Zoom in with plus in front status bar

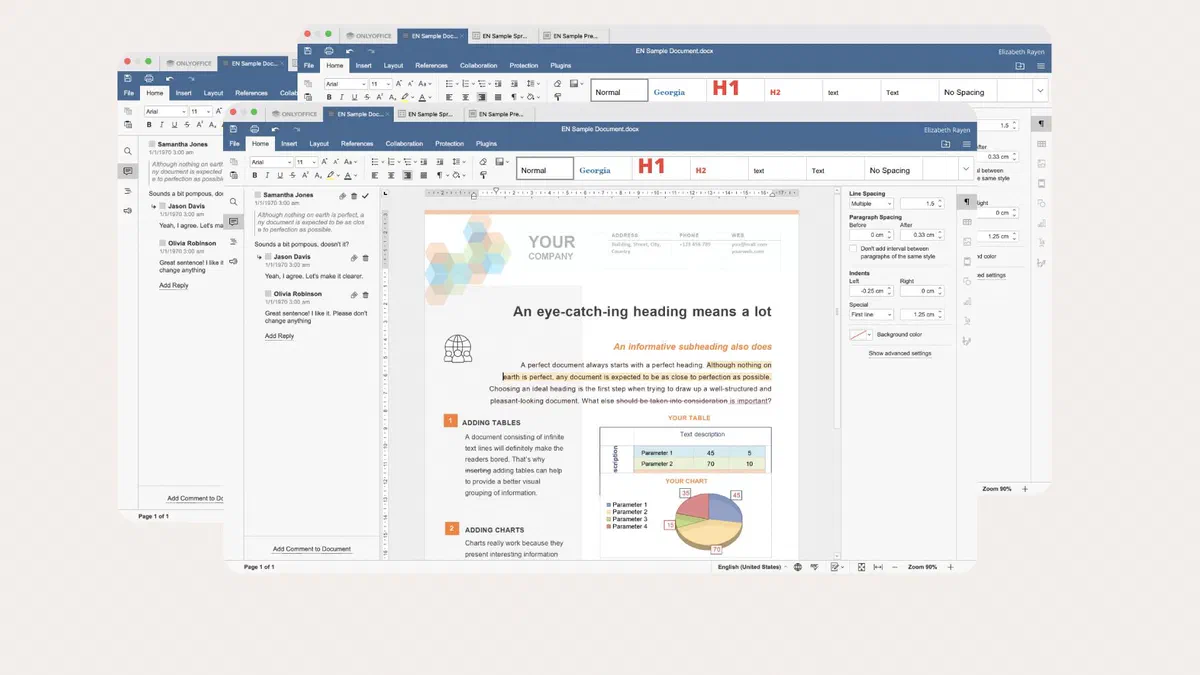(950, 567)
